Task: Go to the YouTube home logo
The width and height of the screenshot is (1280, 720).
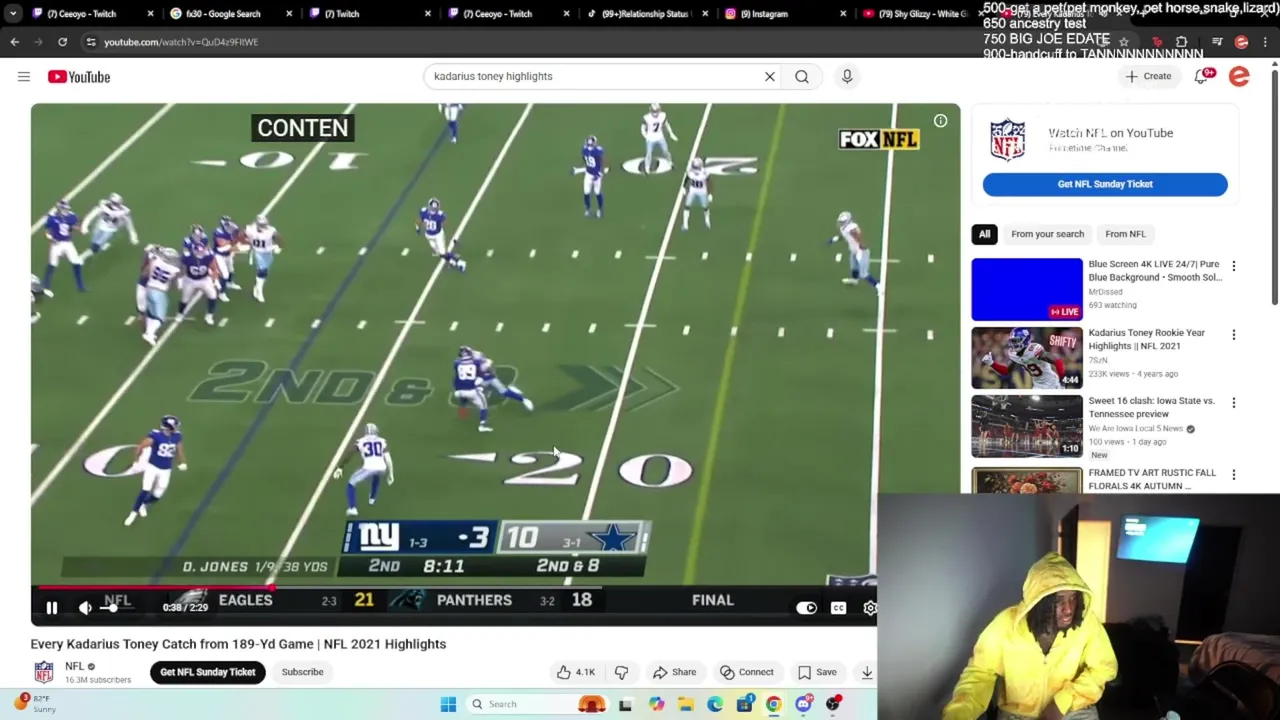Action: pos(78,77)
